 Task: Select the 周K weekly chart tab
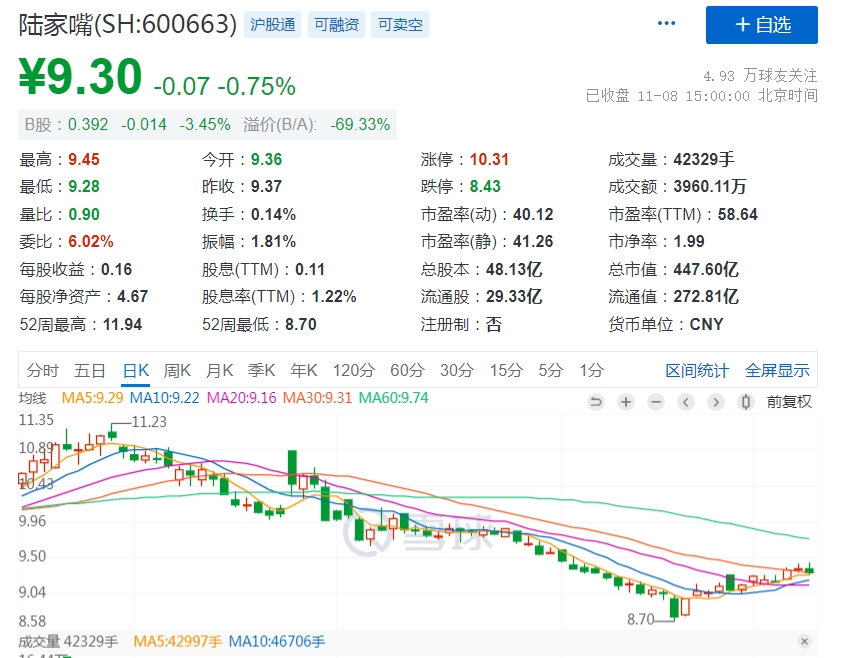coord(178,370)
